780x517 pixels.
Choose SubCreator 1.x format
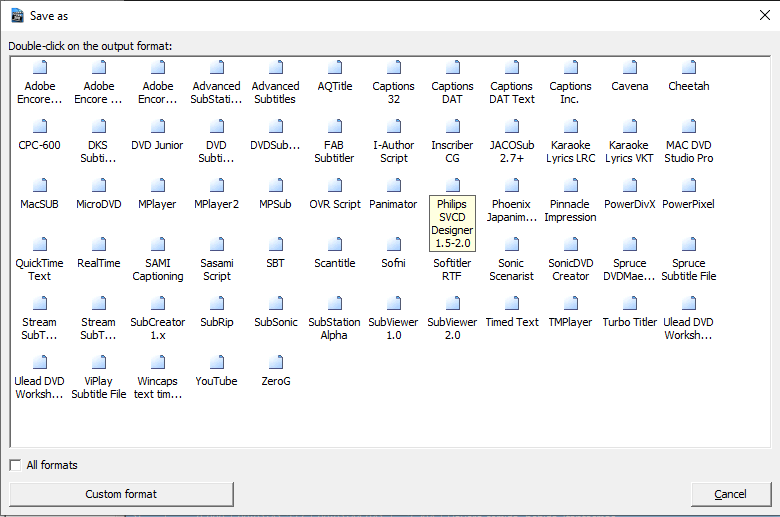157,319
